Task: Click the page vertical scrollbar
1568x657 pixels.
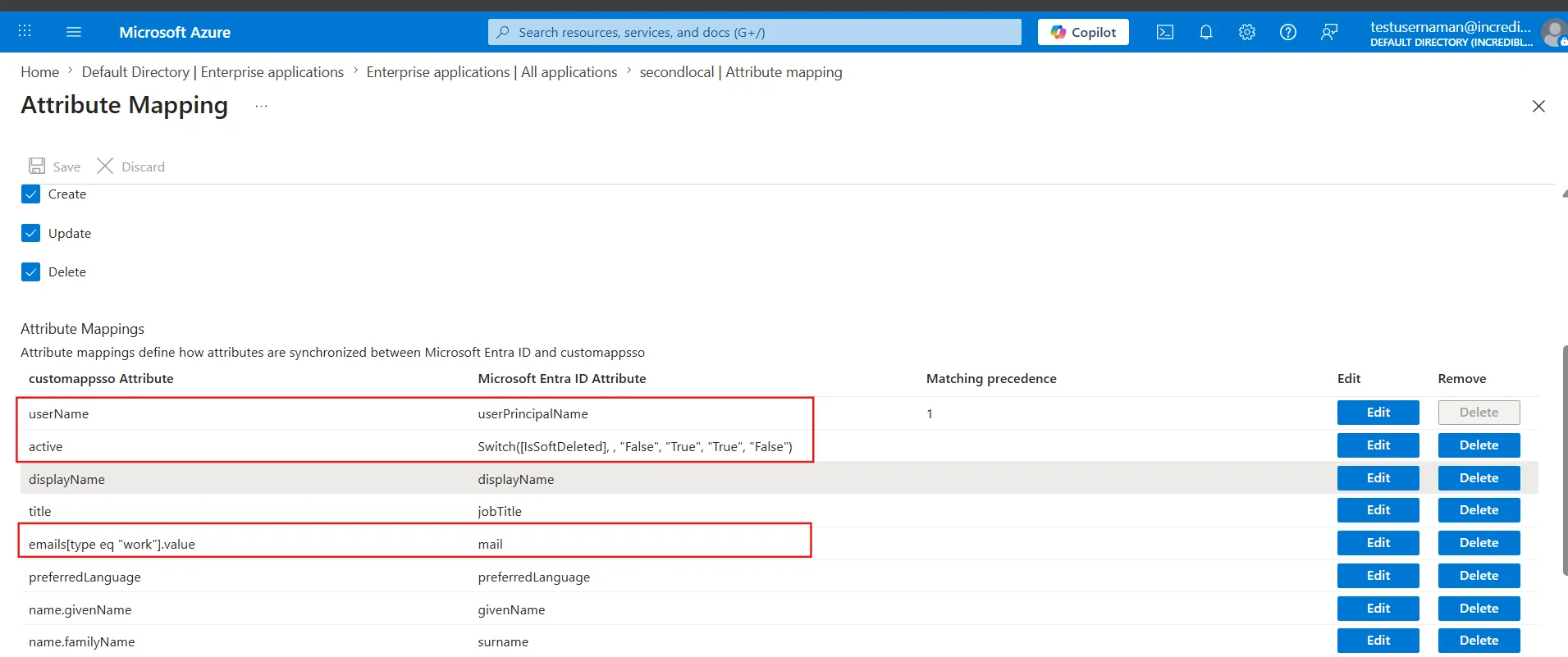Action: (x=1564, y=459)
